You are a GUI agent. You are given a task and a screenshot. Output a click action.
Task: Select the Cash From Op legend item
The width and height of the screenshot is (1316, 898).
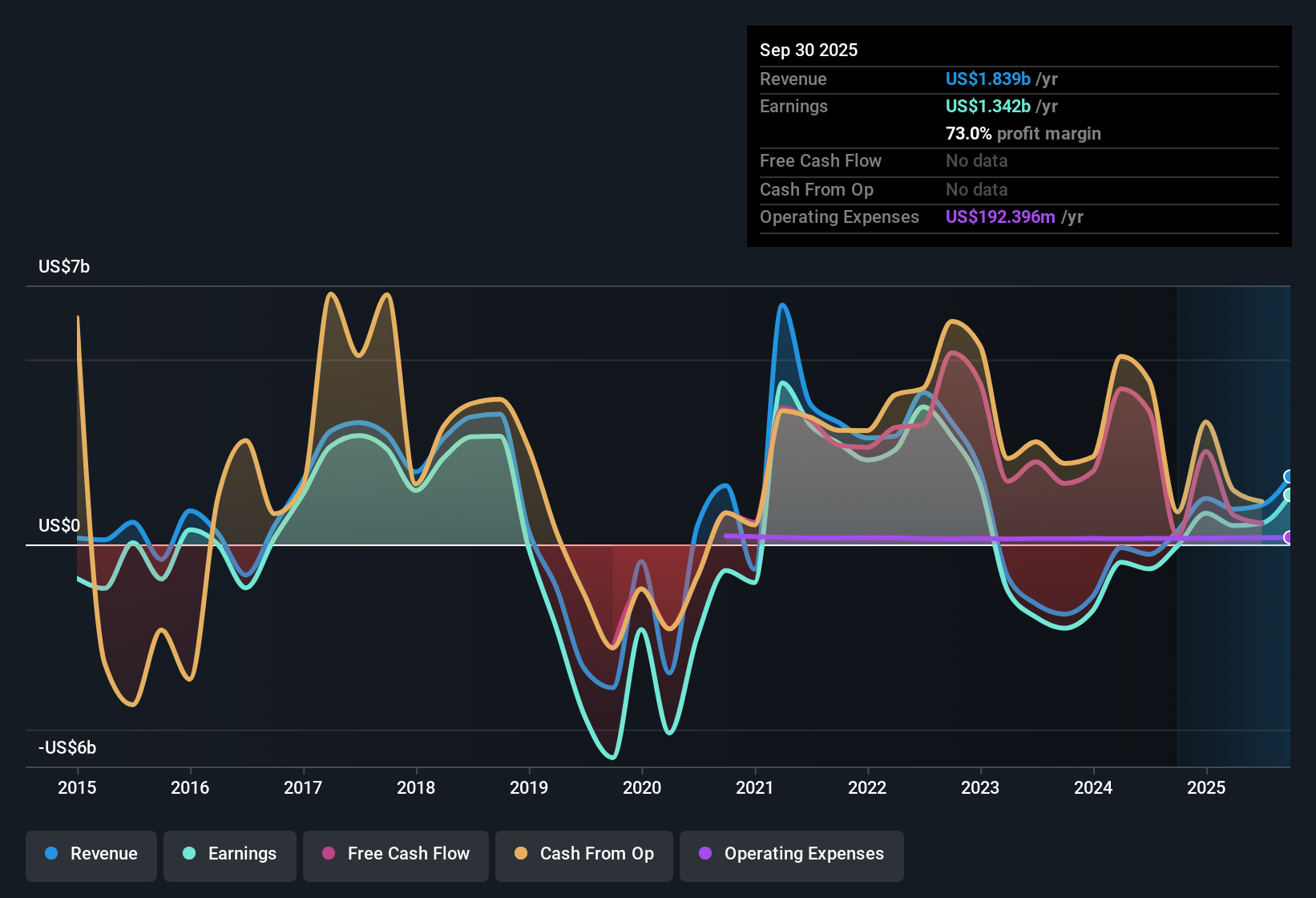(x=583, y=854)
